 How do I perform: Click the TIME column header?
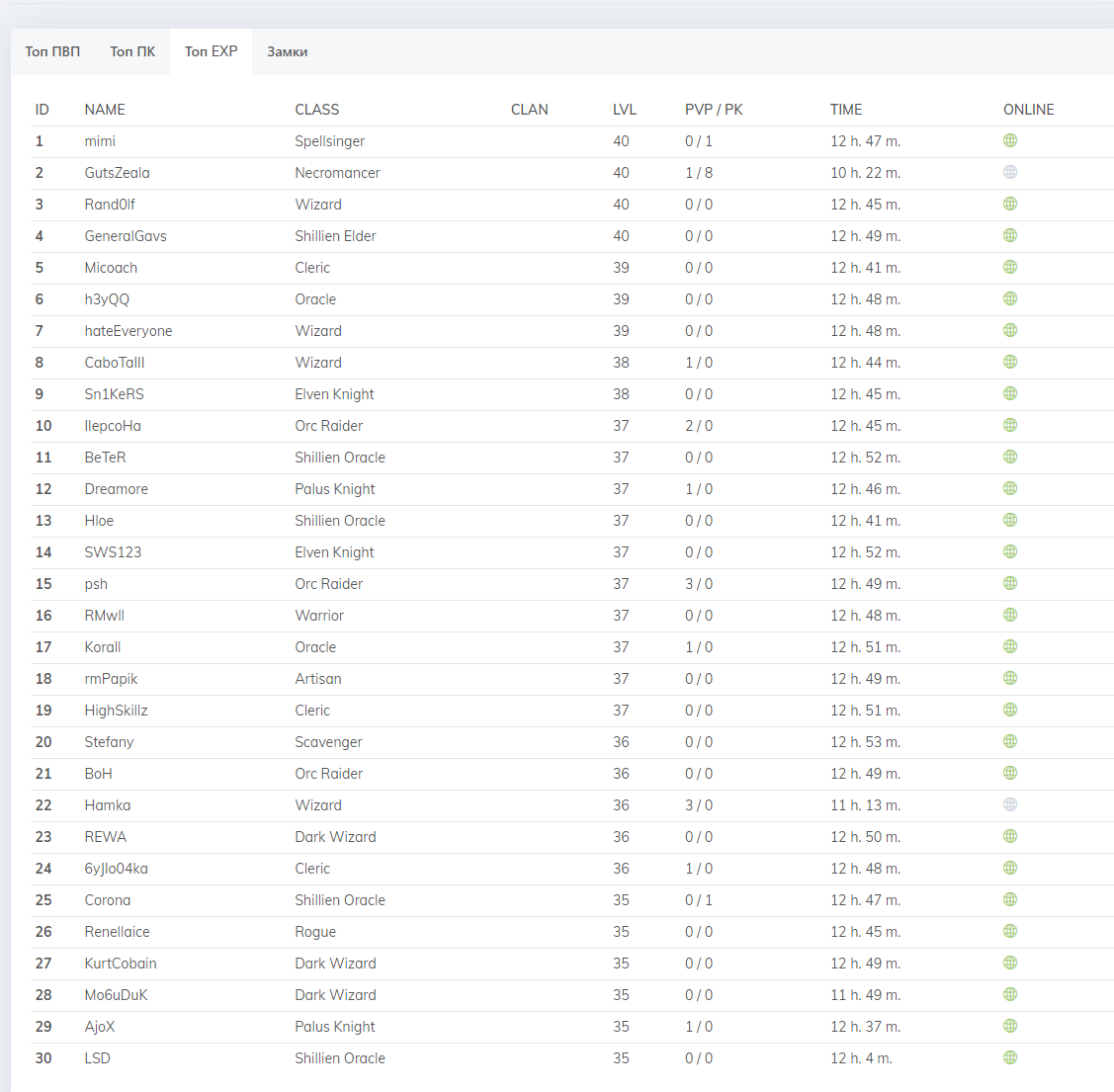[x=845, y=110]
